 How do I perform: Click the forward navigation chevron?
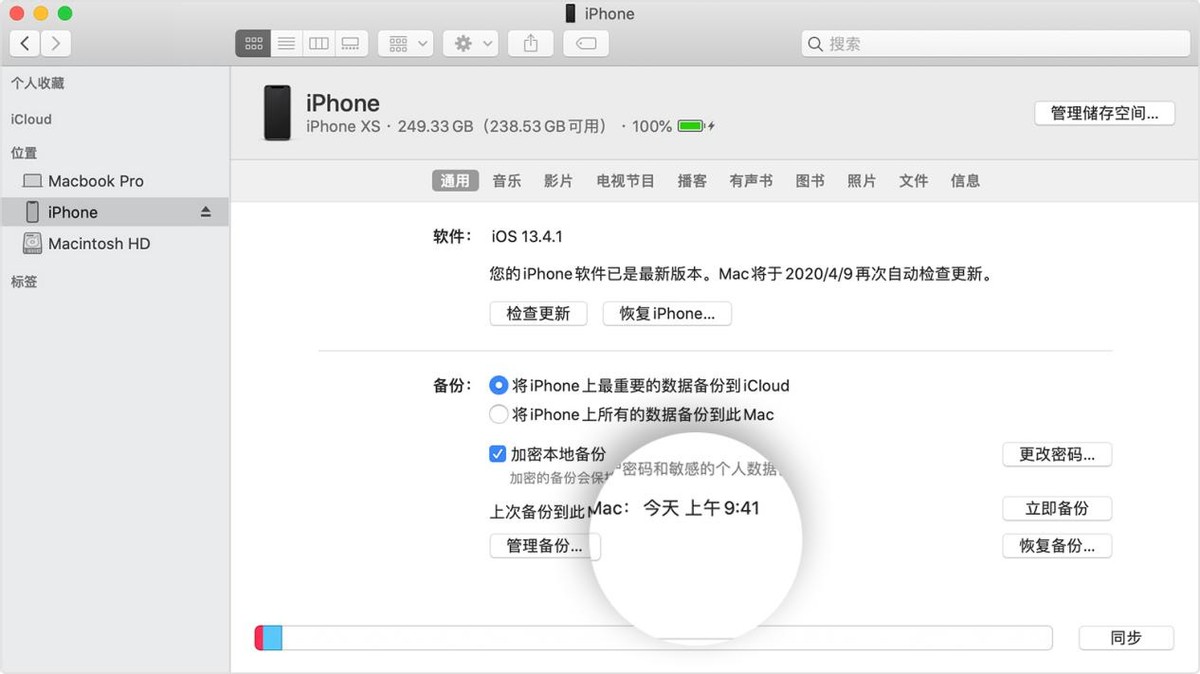[x=56, y=42]
